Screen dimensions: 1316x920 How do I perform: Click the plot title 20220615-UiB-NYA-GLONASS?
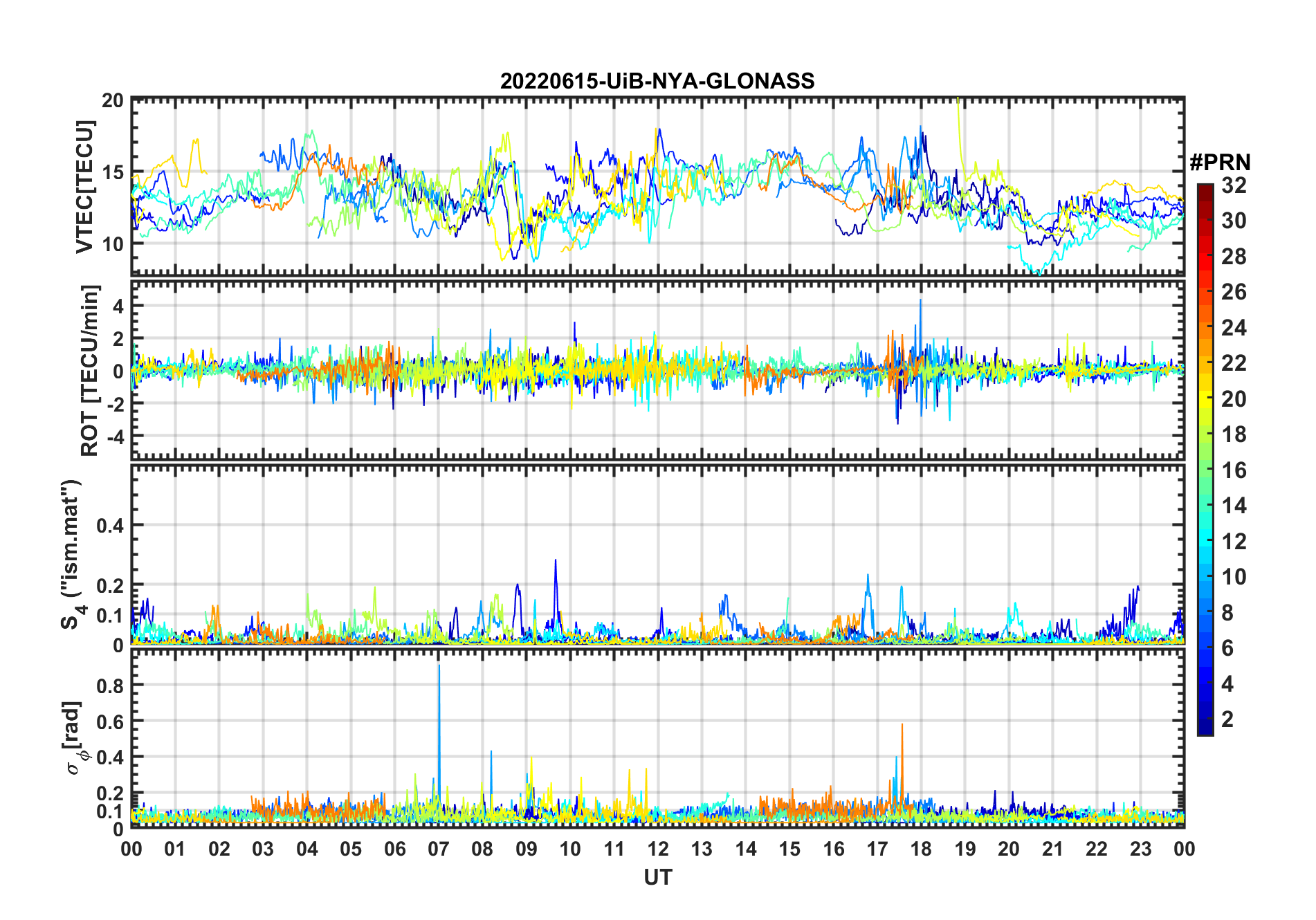[657, 81]
